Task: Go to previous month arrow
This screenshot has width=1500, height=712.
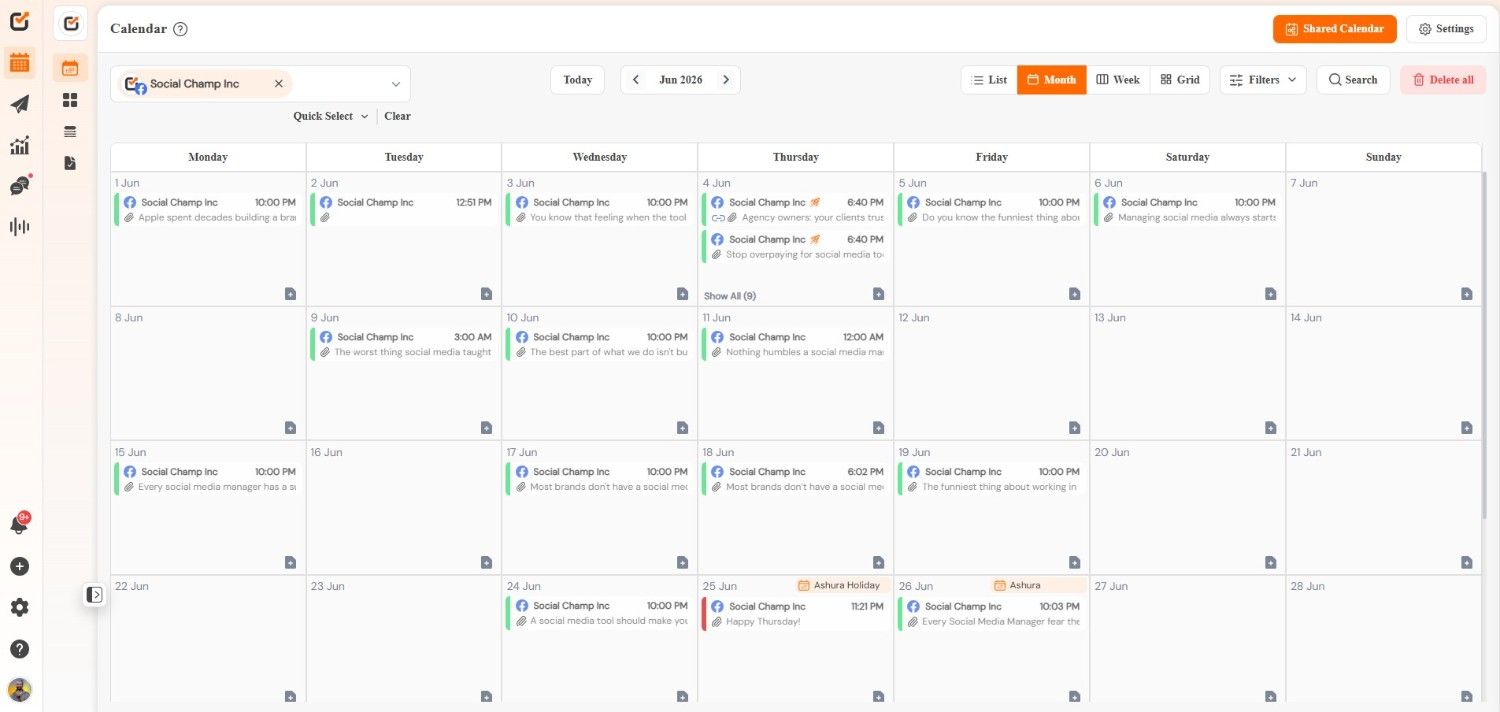Action: [636, 80]
